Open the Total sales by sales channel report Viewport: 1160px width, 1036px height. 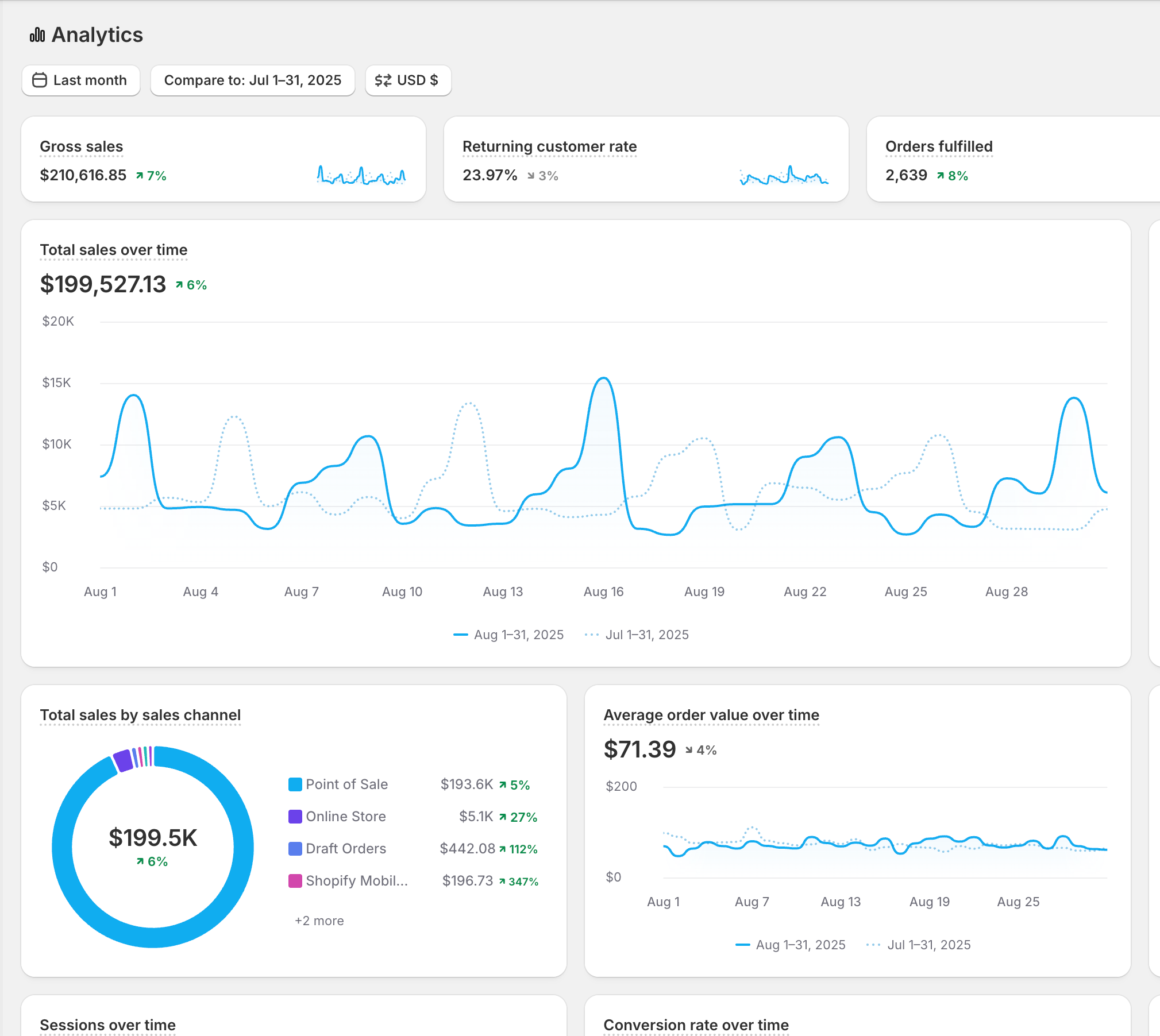coord(140,715)
